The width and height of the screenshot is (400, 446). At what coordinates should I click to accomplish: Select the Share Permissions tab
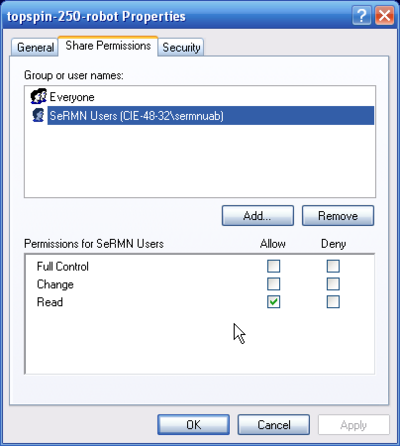click(x=108, y=46)
